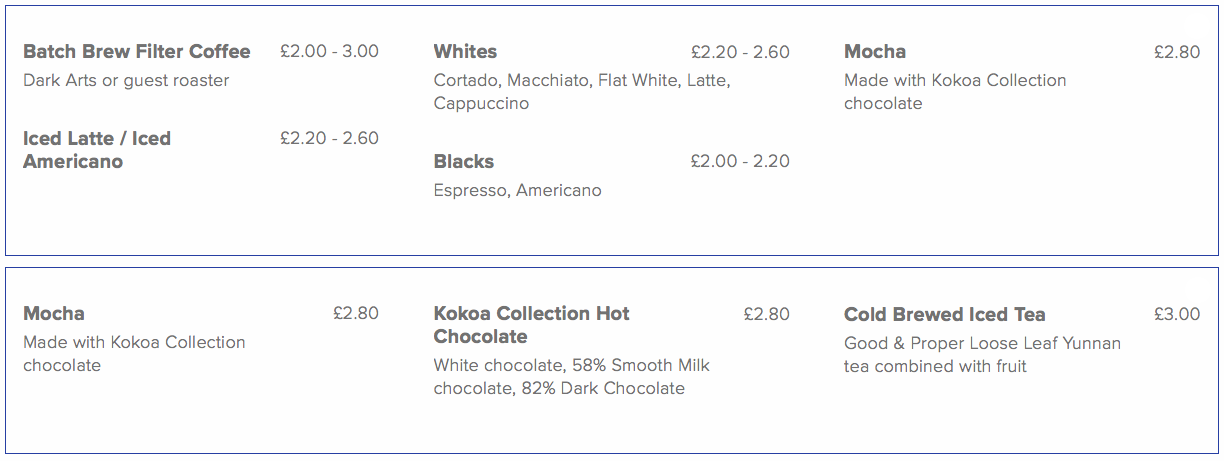Click top Mocha's Kokoa Collection chocolate description
This screenshot has width=1224, height=461.
(x=955, y=92)
